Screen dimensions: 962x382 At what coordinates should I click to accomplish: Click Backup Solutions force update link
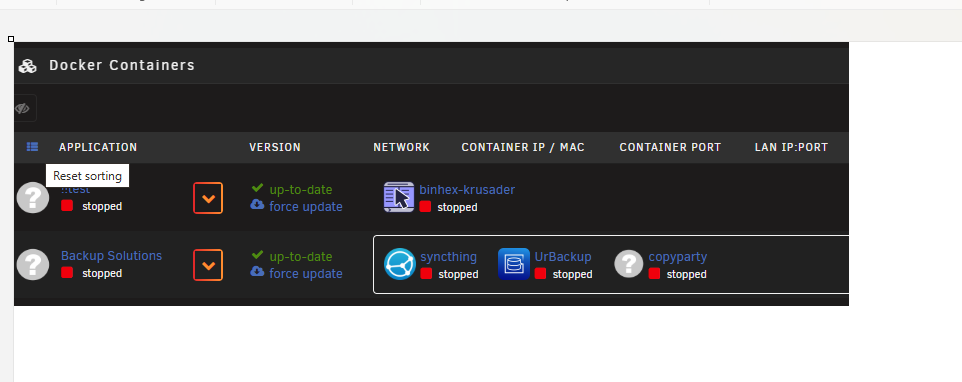coord(306,273)
